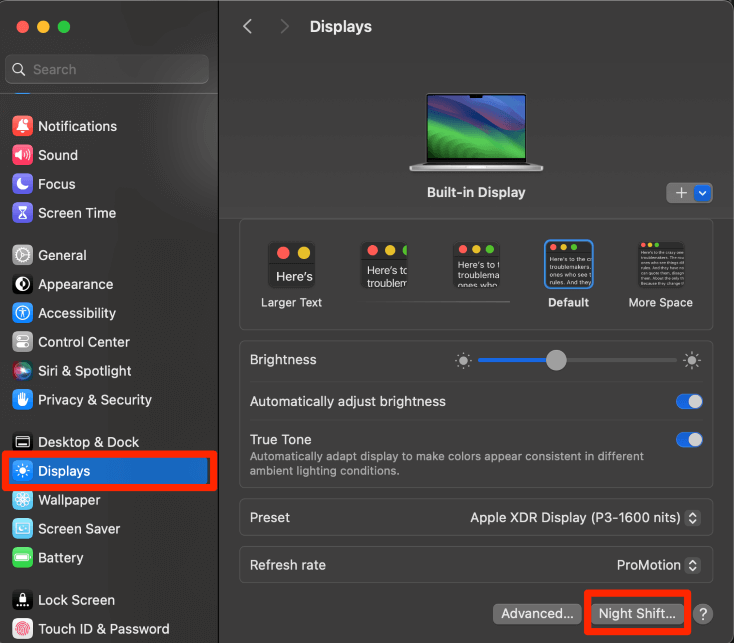Click the Sound speaker icon

pos(22,155)
